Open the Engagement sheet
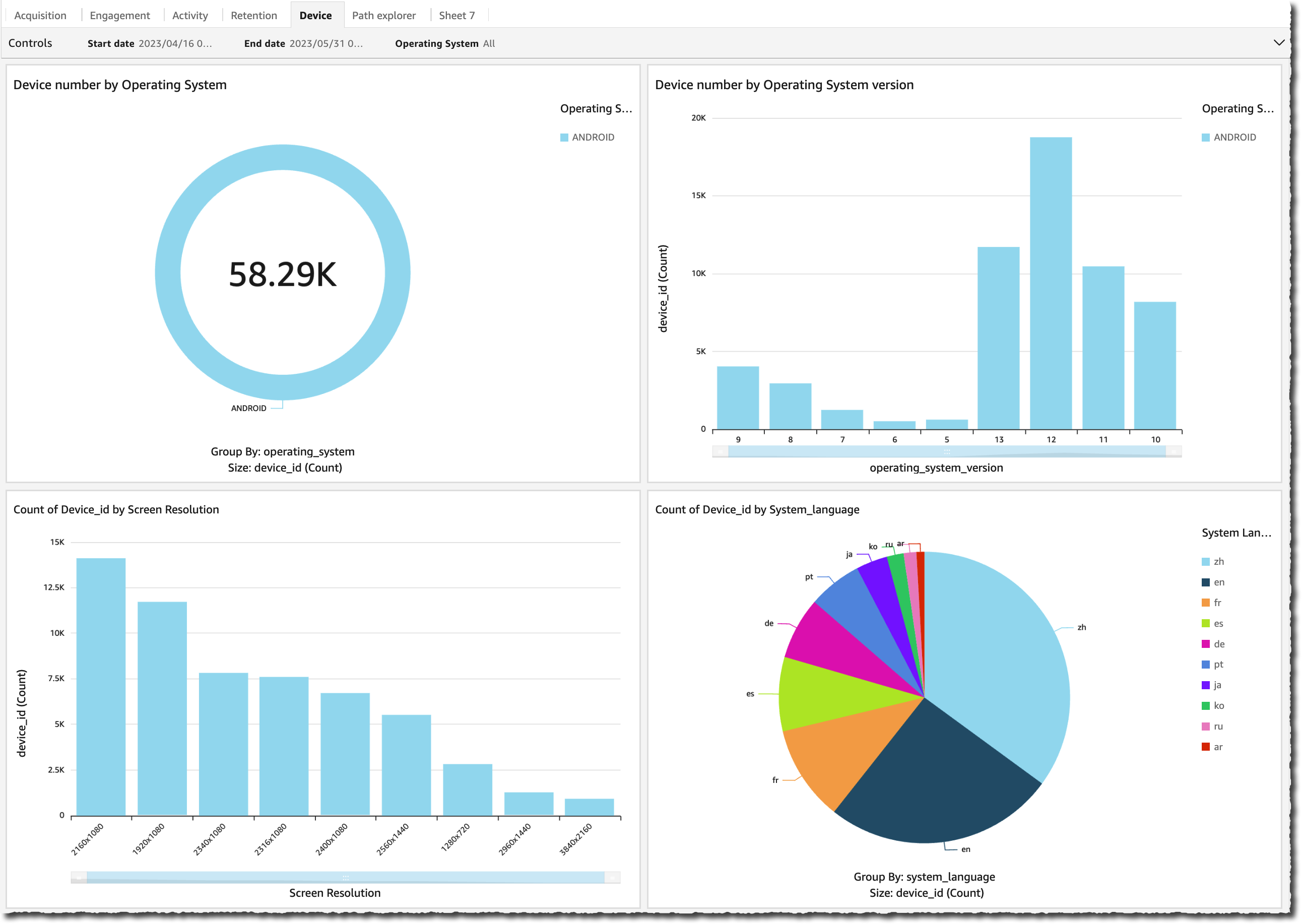 tap(119, 15)
